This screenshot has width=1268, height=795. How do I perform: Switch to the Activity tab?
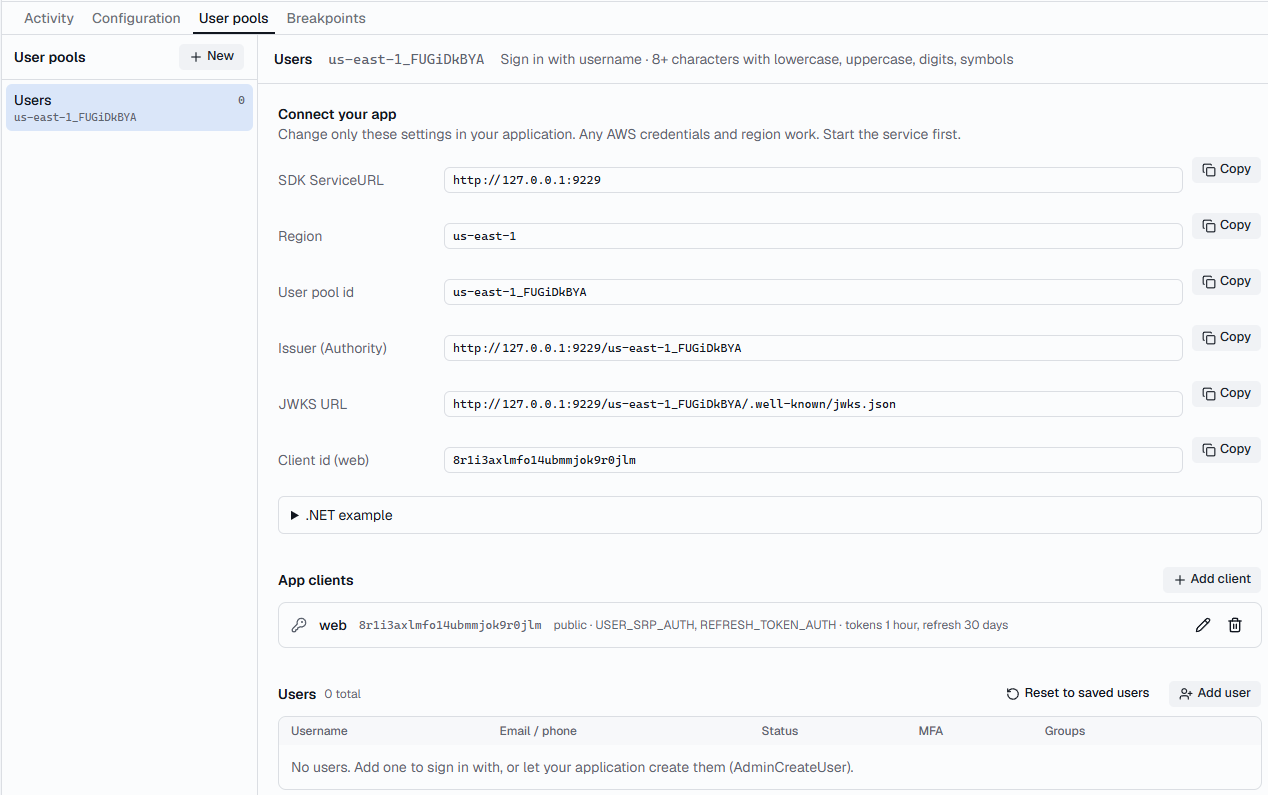[x=49, y=18]
